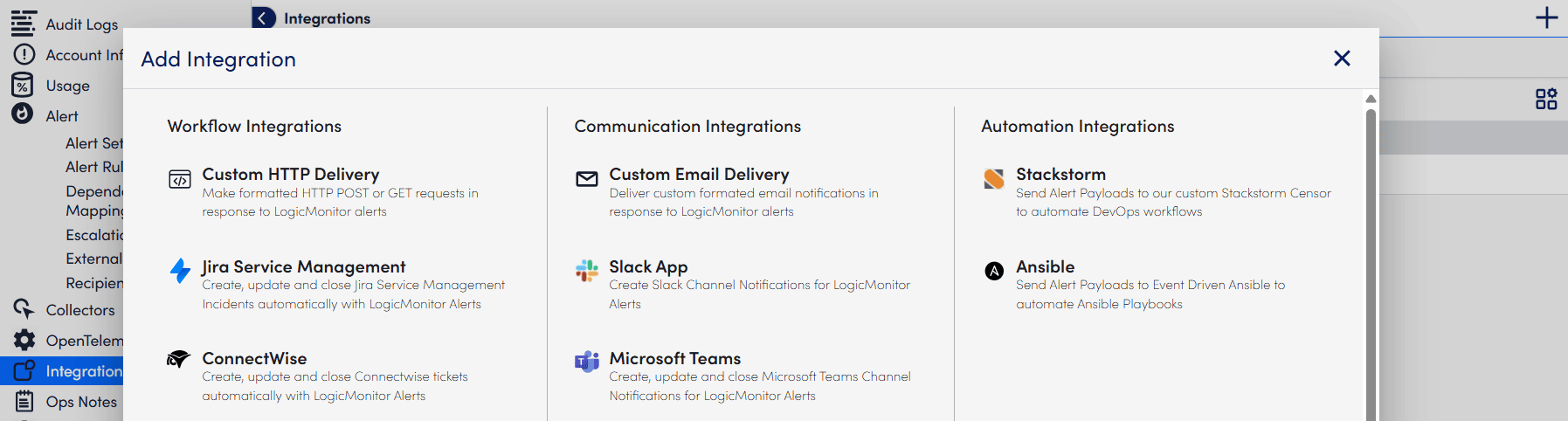Pick the Custom Email Delivery integration
The image size is (1568, 421).
point(699,174)
